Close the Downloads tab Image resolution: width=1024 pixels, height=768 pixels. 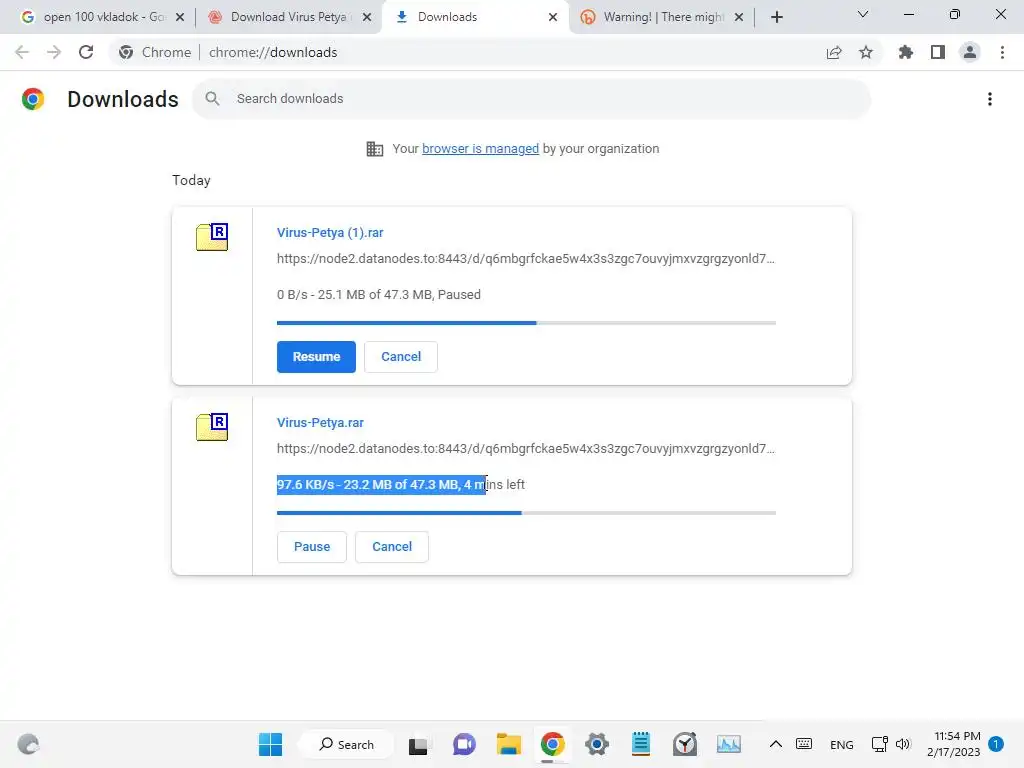[553, 18]
